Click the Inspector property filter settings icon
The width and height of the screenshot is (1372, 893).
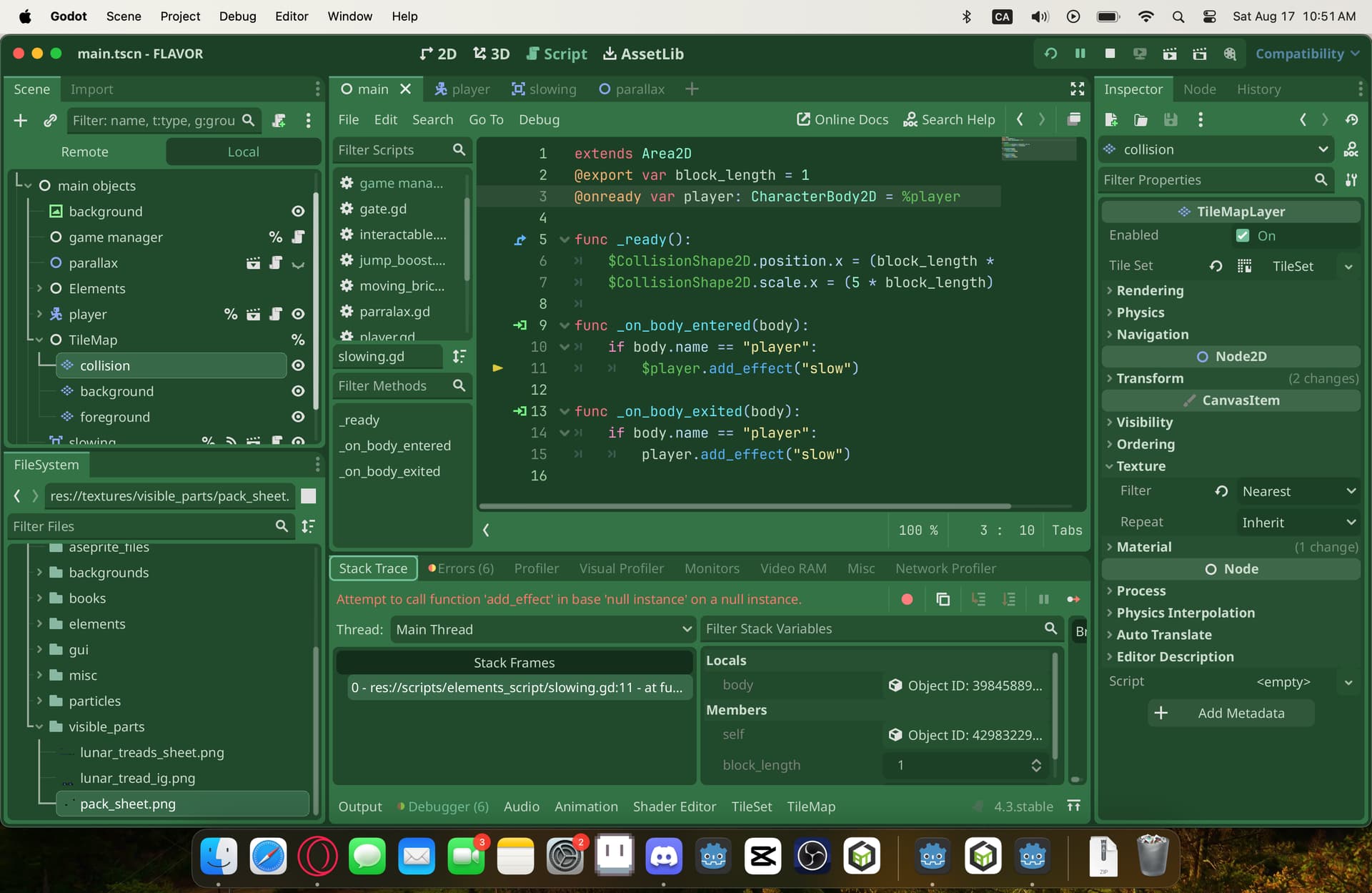(x=1351, y=179)
